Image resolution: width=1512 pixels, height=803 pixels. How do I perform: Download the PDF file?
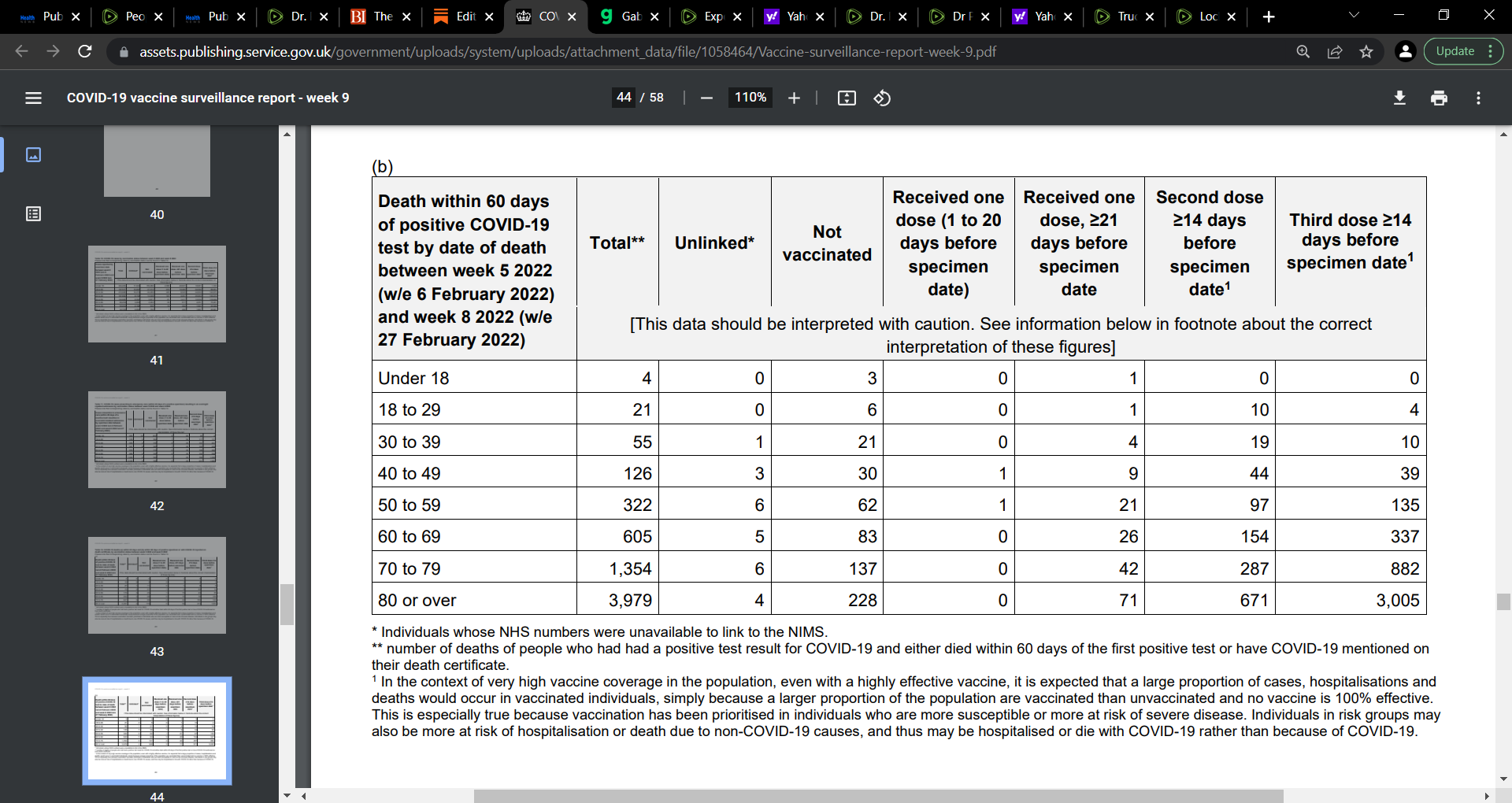(x=1399, y=98)
